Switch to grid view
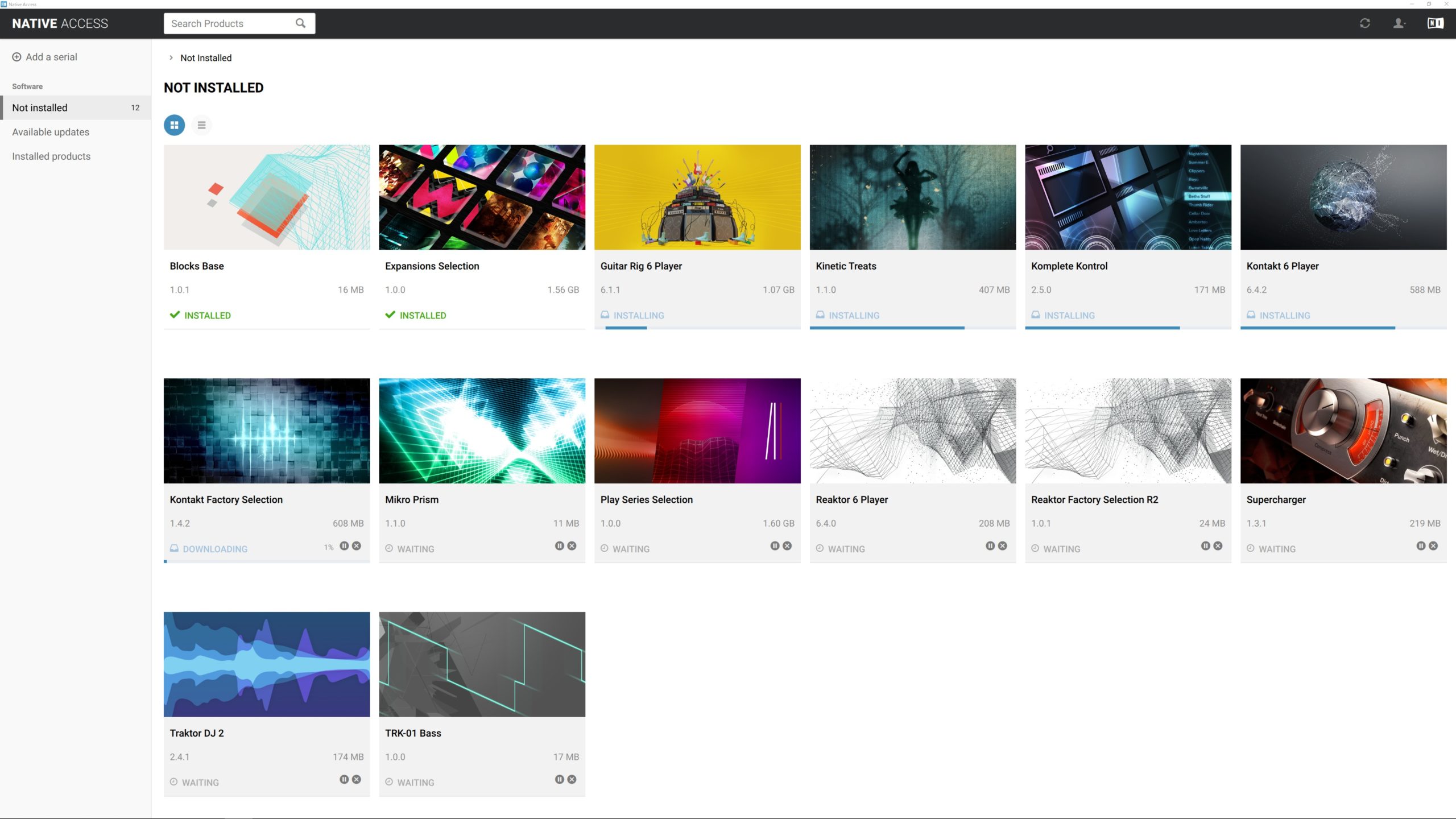The width and height of the screenshot is (1456, 819). click(x=174, y=125)
